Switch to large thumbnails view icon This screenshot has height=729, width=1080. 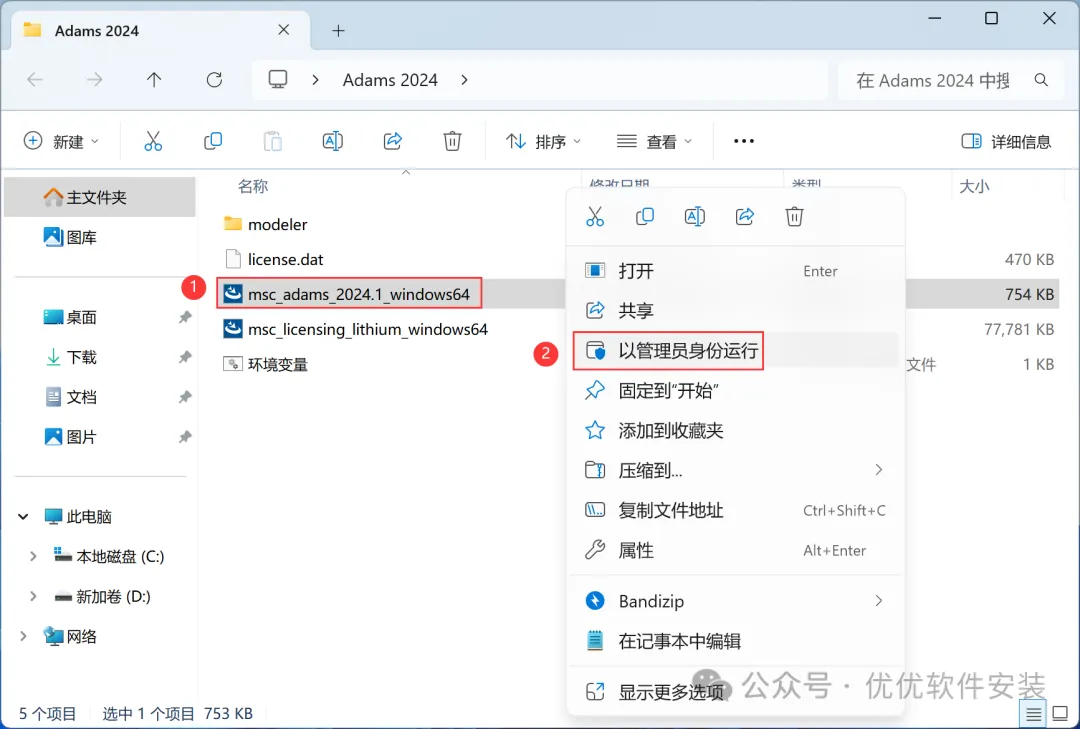click(x=1061, y=714)
